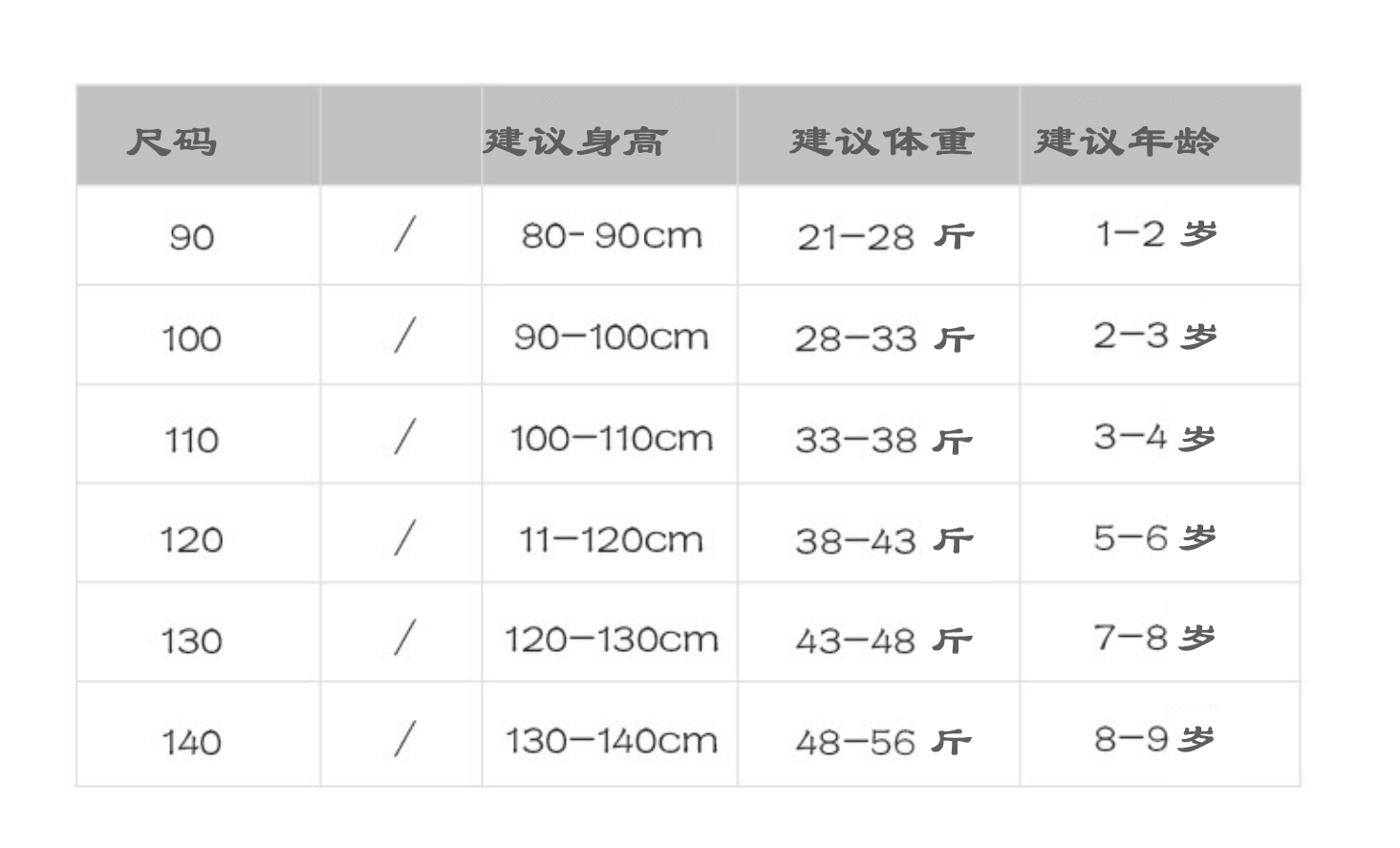Select the 建议体重 column header
This screenshot has width=1400, height=848.
881,141
